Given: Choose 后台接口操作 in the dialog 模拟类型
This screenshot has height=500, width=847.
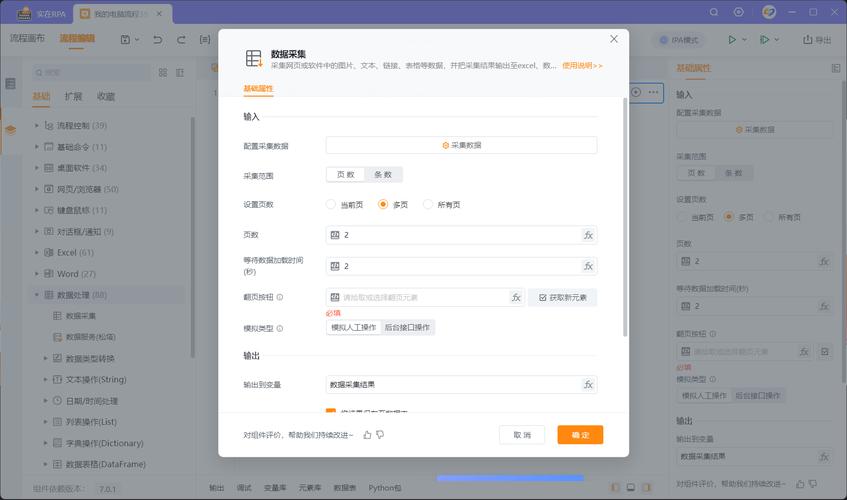Looking at the screenshot, I should coord(407,327).
